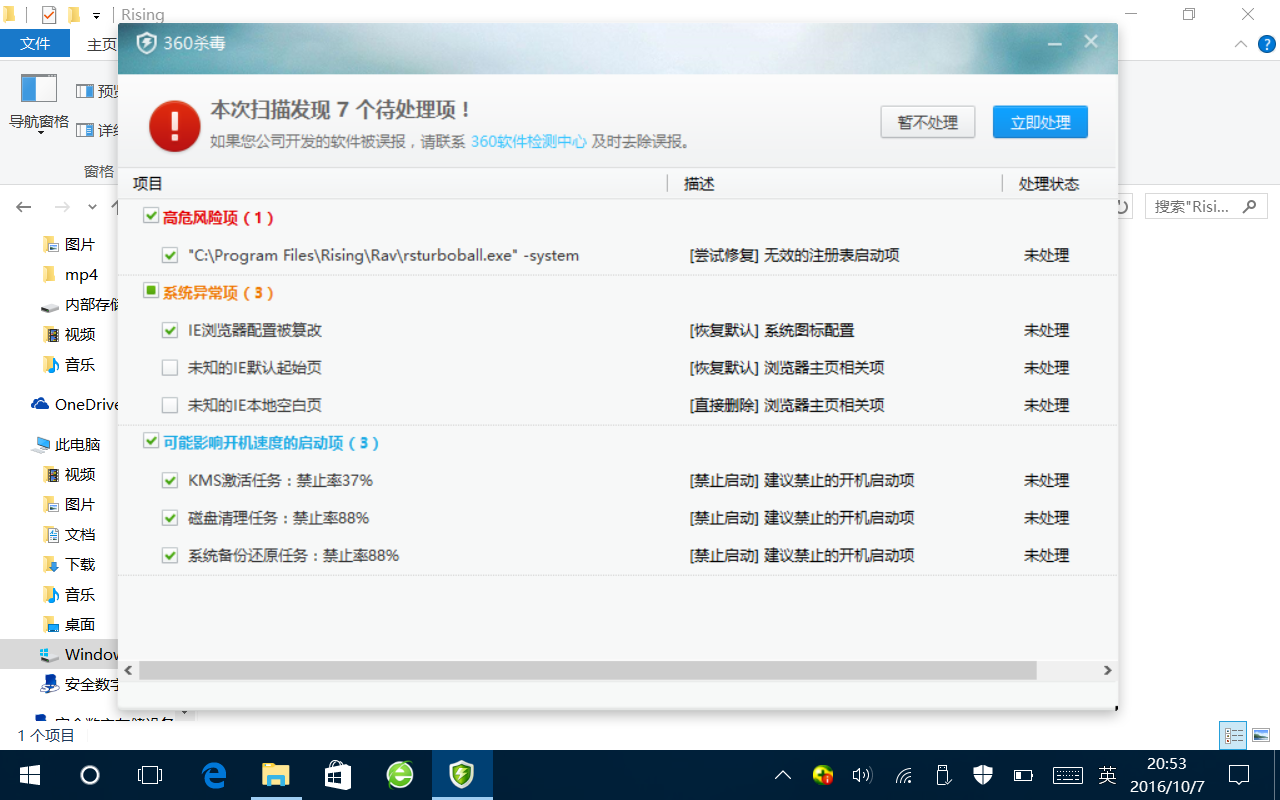Image resolution: width=1280 pixels, height=800 pixels.
Task: Go back using Explorer's back arrow
Action: [x=24, y=207]
